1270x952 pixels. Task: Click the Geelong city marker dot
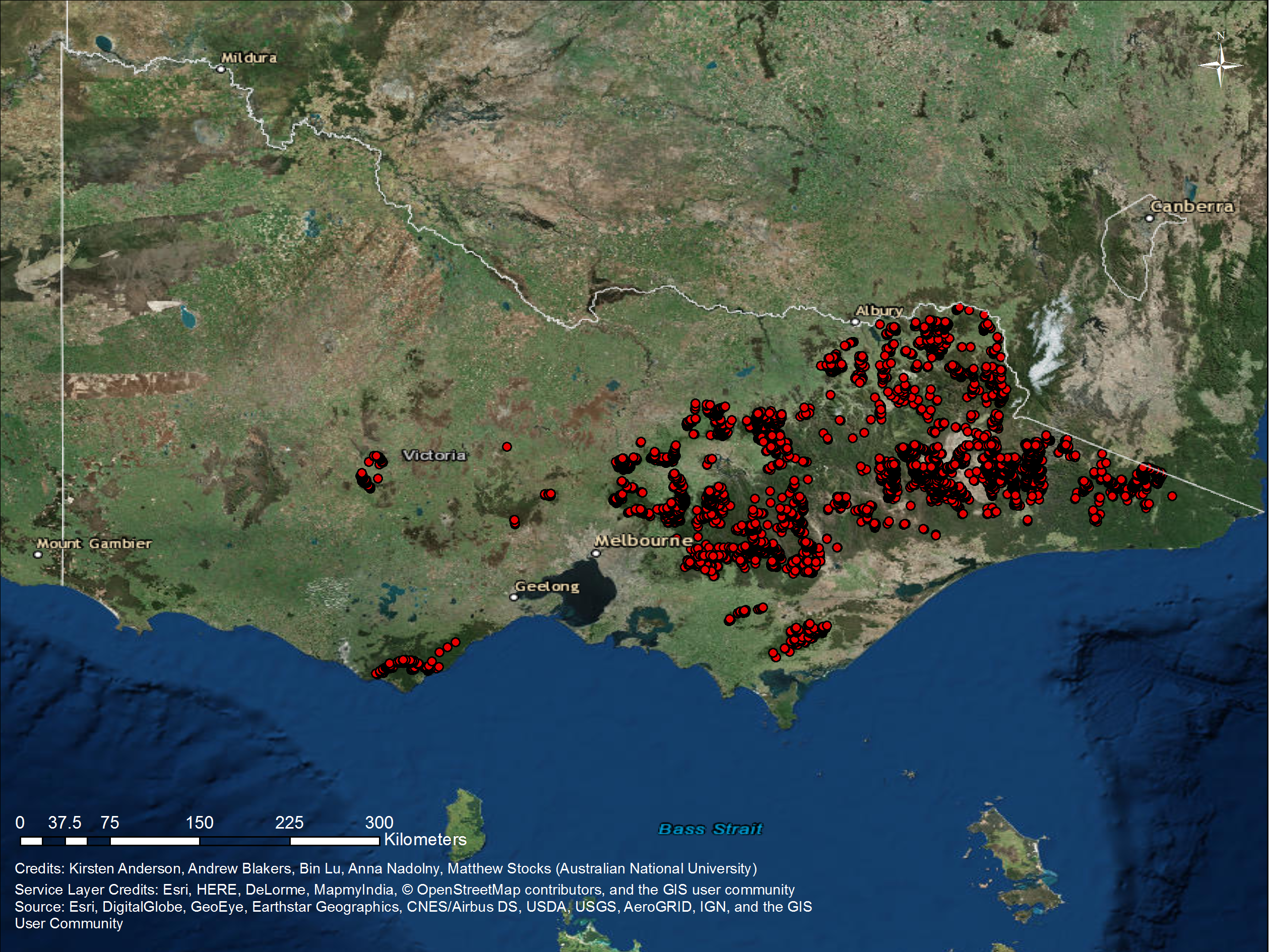[x=514, y=597]
